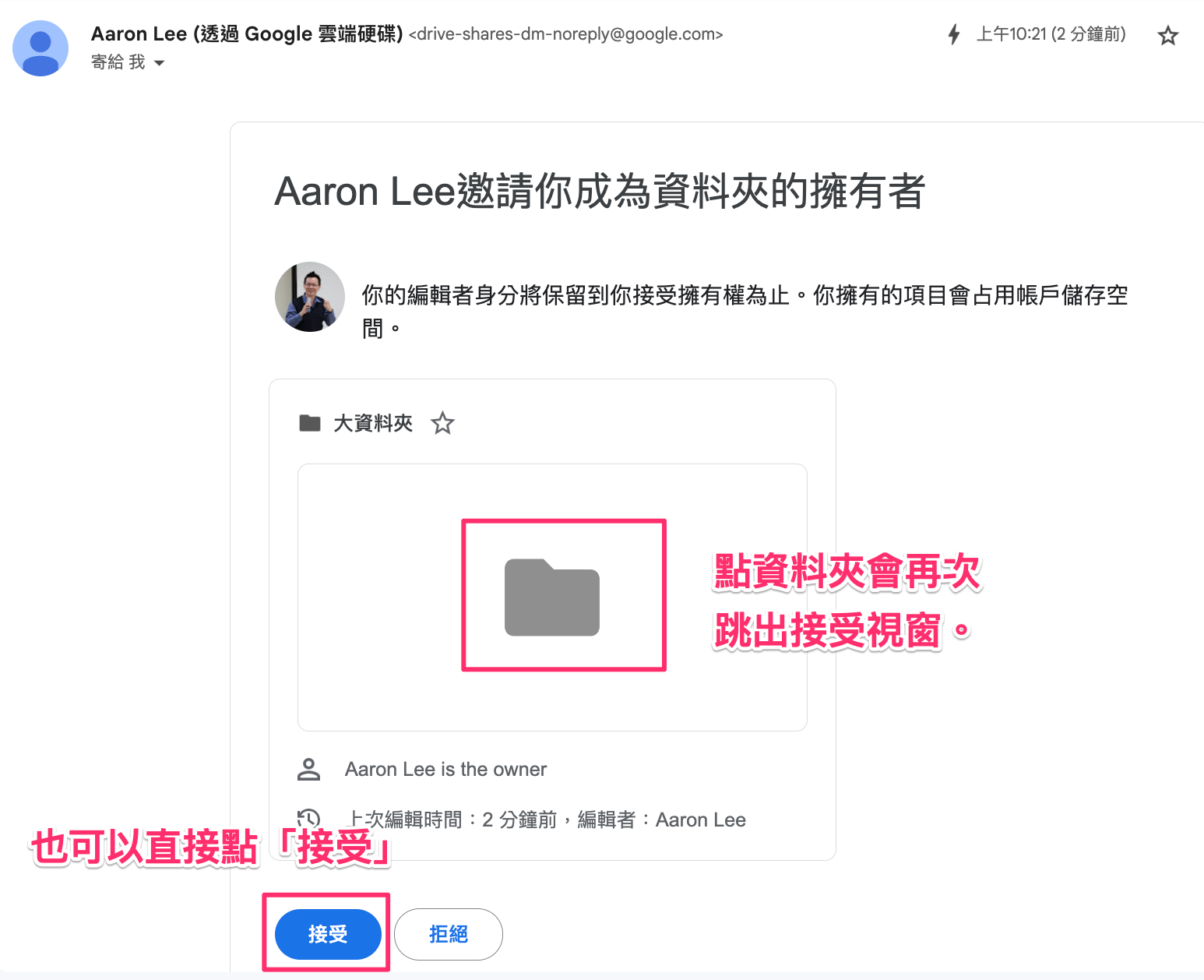This screenshot has width=1204, height=980.
Task: Expand recipient details next to 寄給 我
Action: pyautogui.click(x=160, y=63)
